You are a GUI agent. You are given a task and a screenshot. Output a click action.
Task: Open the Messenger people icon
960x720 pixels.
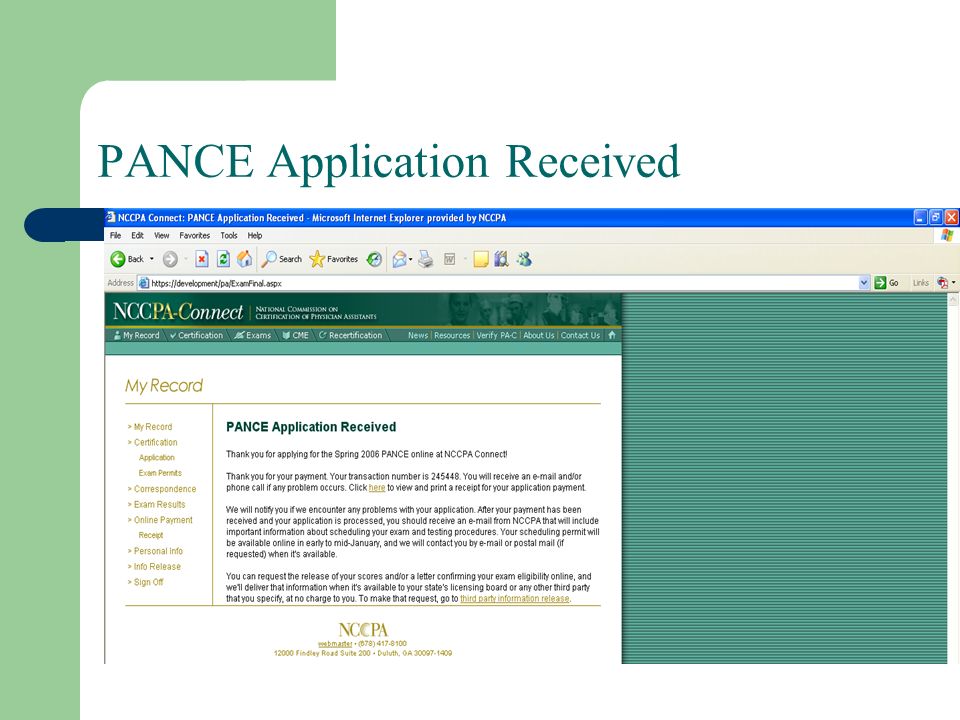[x=524, y=260]
